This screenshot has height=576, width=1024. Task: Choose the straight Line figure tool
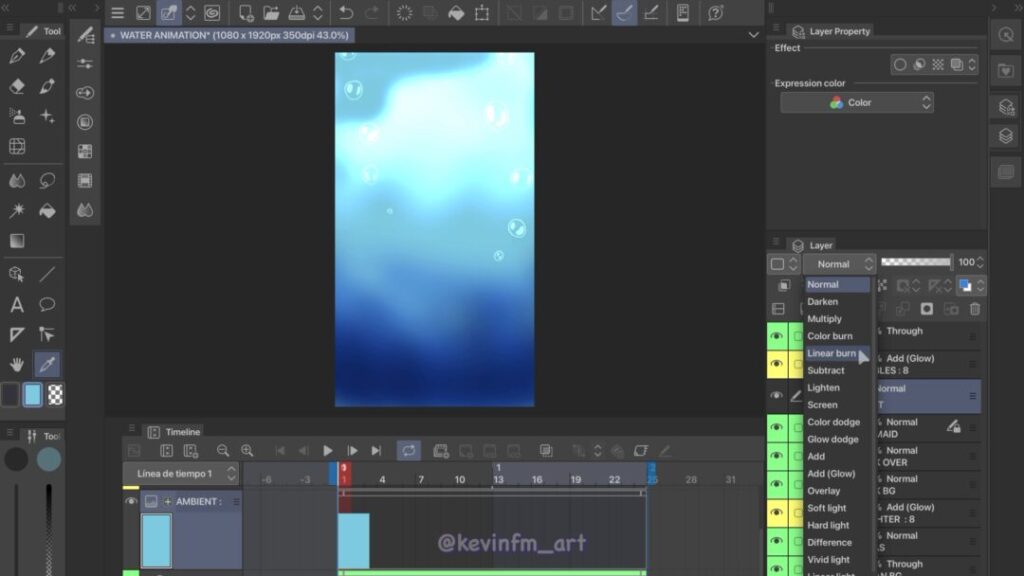coord(47,274)
